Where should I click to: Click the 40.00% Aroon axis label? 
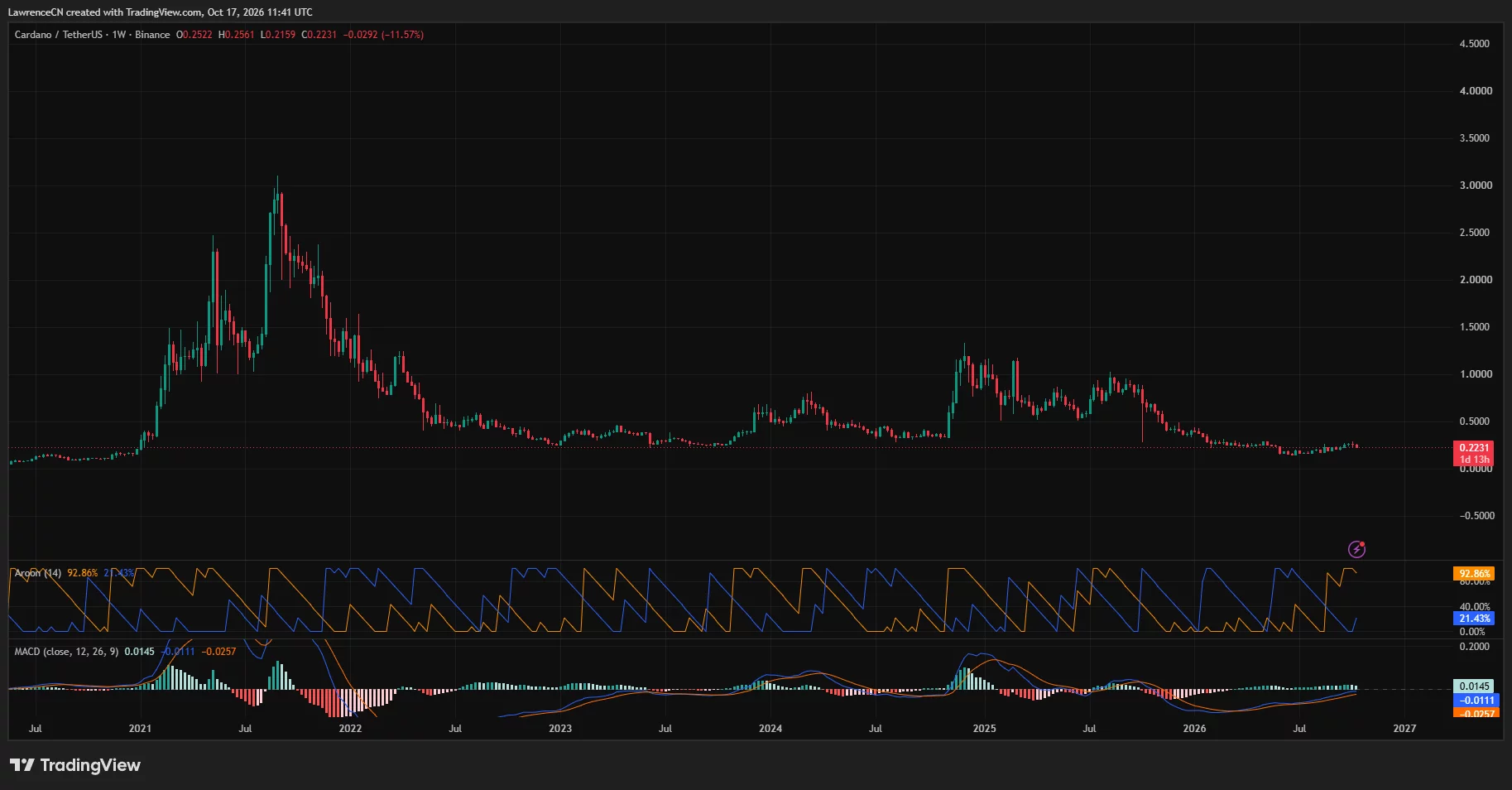tap(1475, 607)
